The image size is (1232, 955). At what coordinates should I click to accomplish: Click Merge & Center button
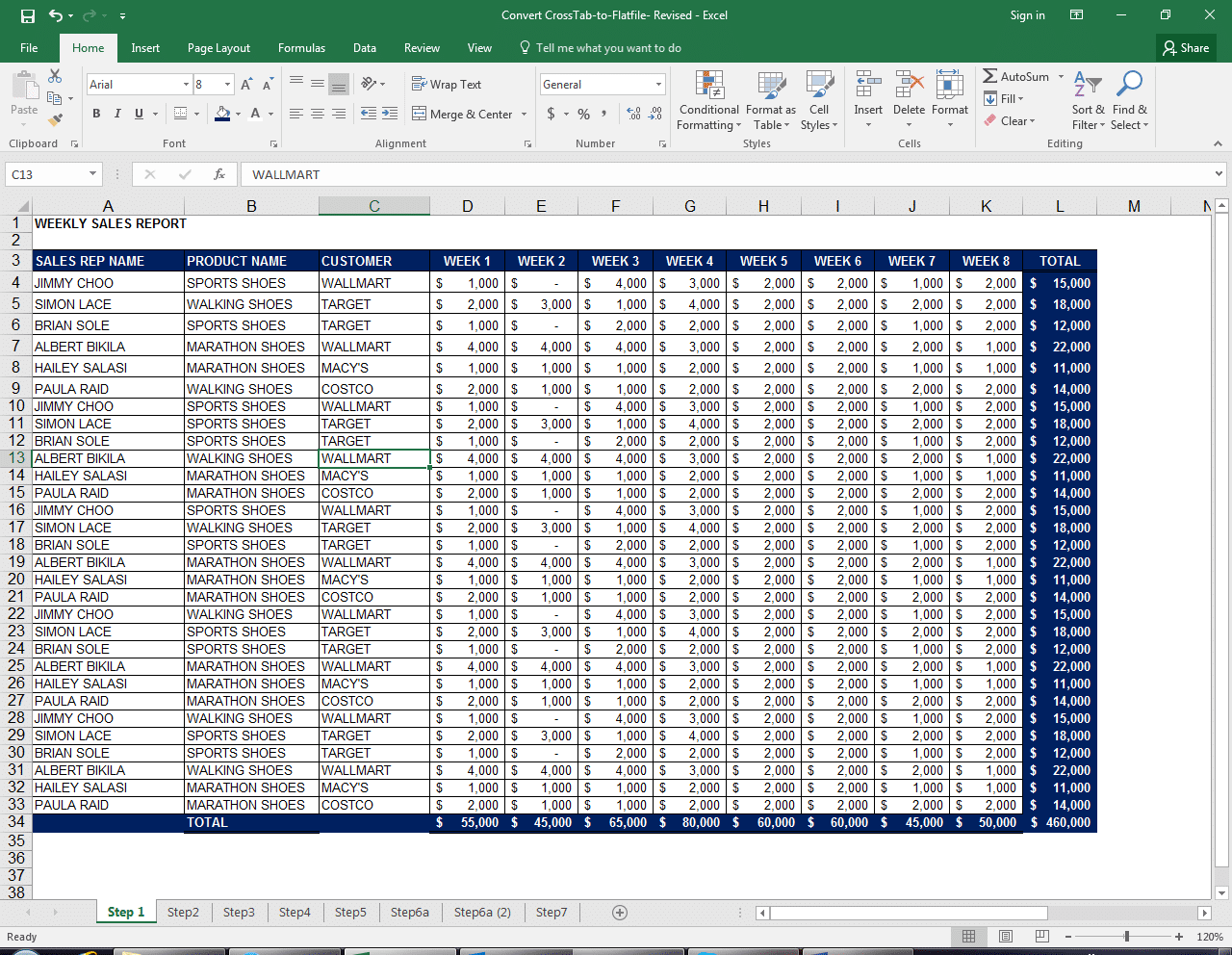[x=463, y=114]
